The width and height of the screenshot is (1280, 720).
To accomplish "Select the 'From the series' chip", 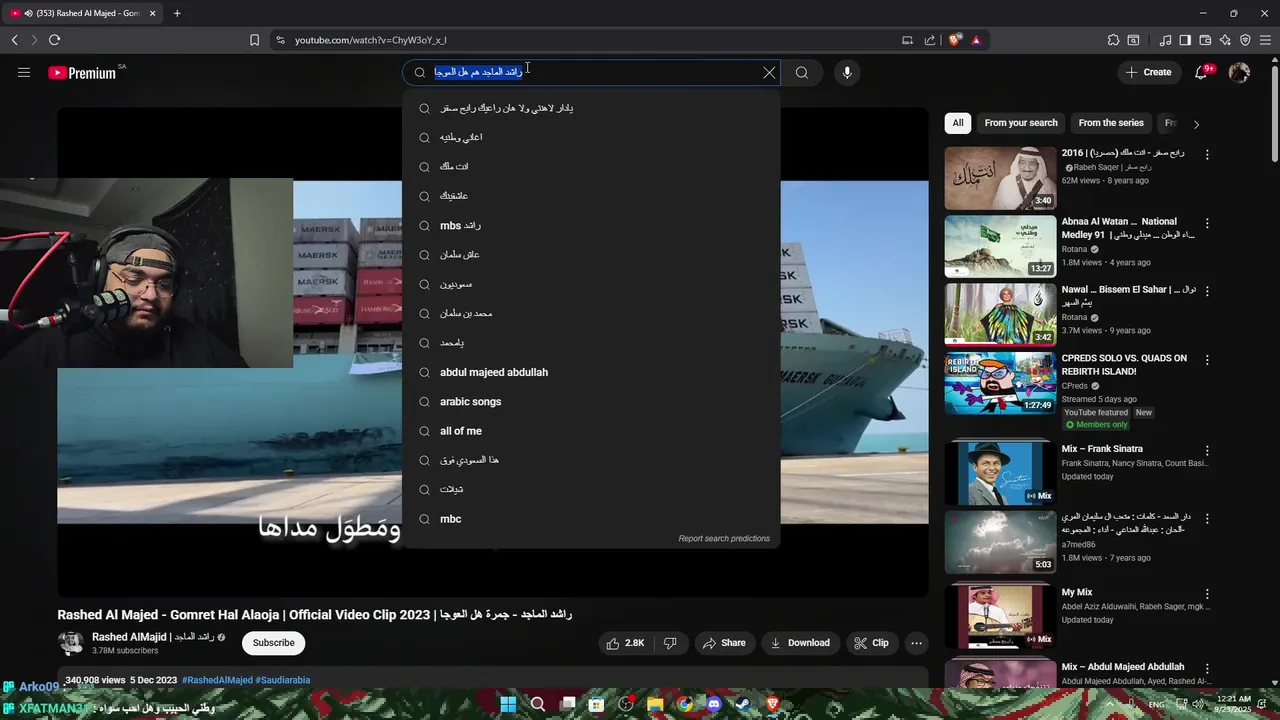I will (1111, 123).
